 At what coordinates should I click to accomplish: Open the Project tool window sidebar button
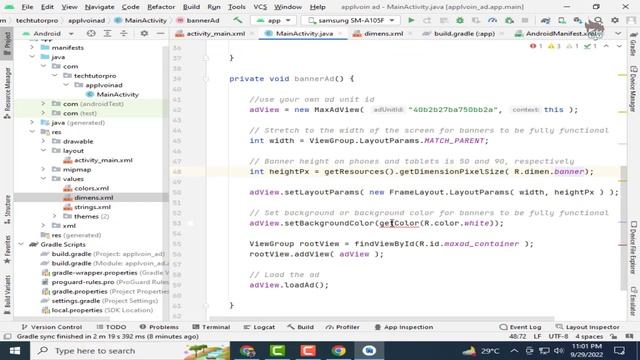[x=7, y=45]
